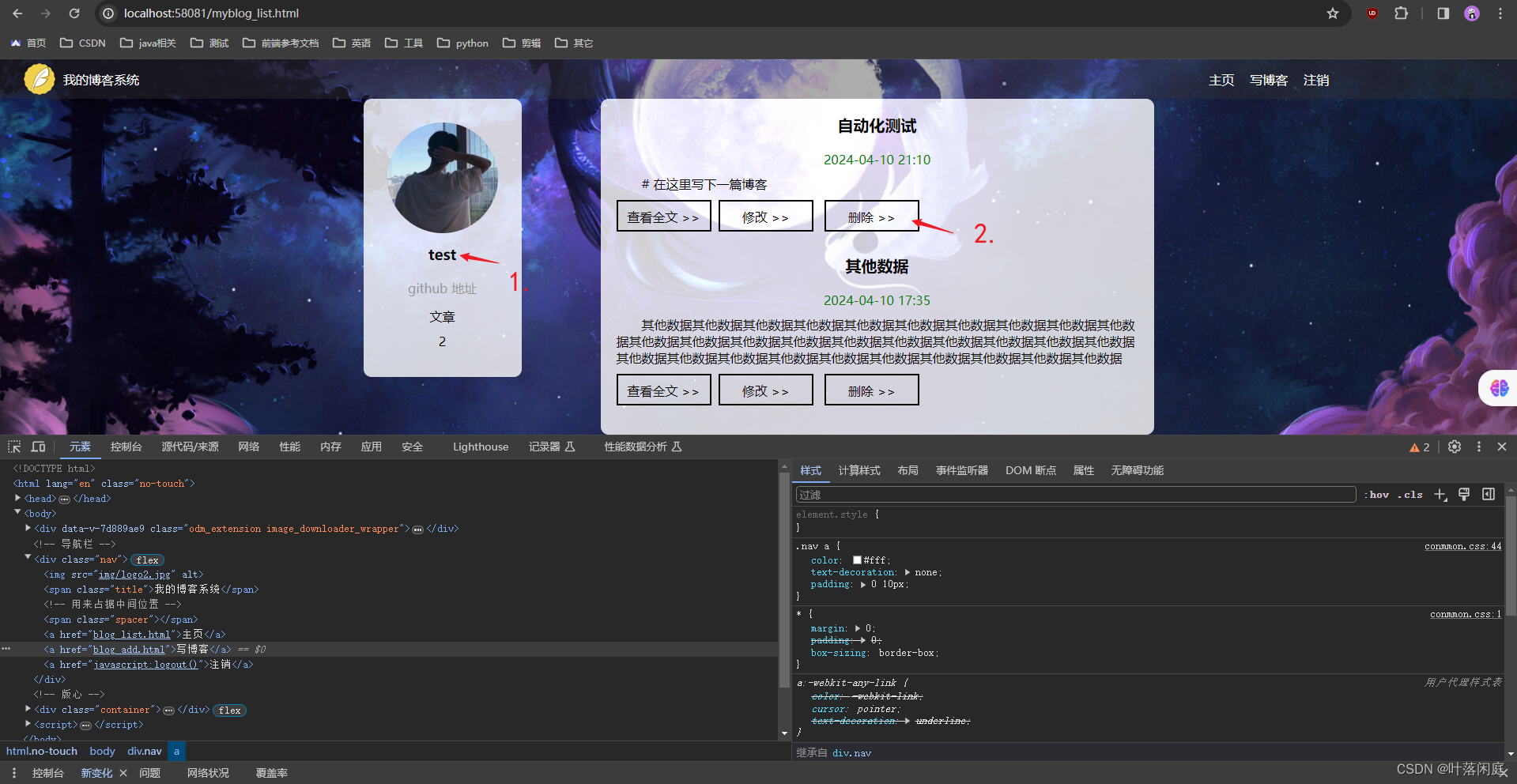
Task: Expand the odm_extension div node
Action: [28, 528]
